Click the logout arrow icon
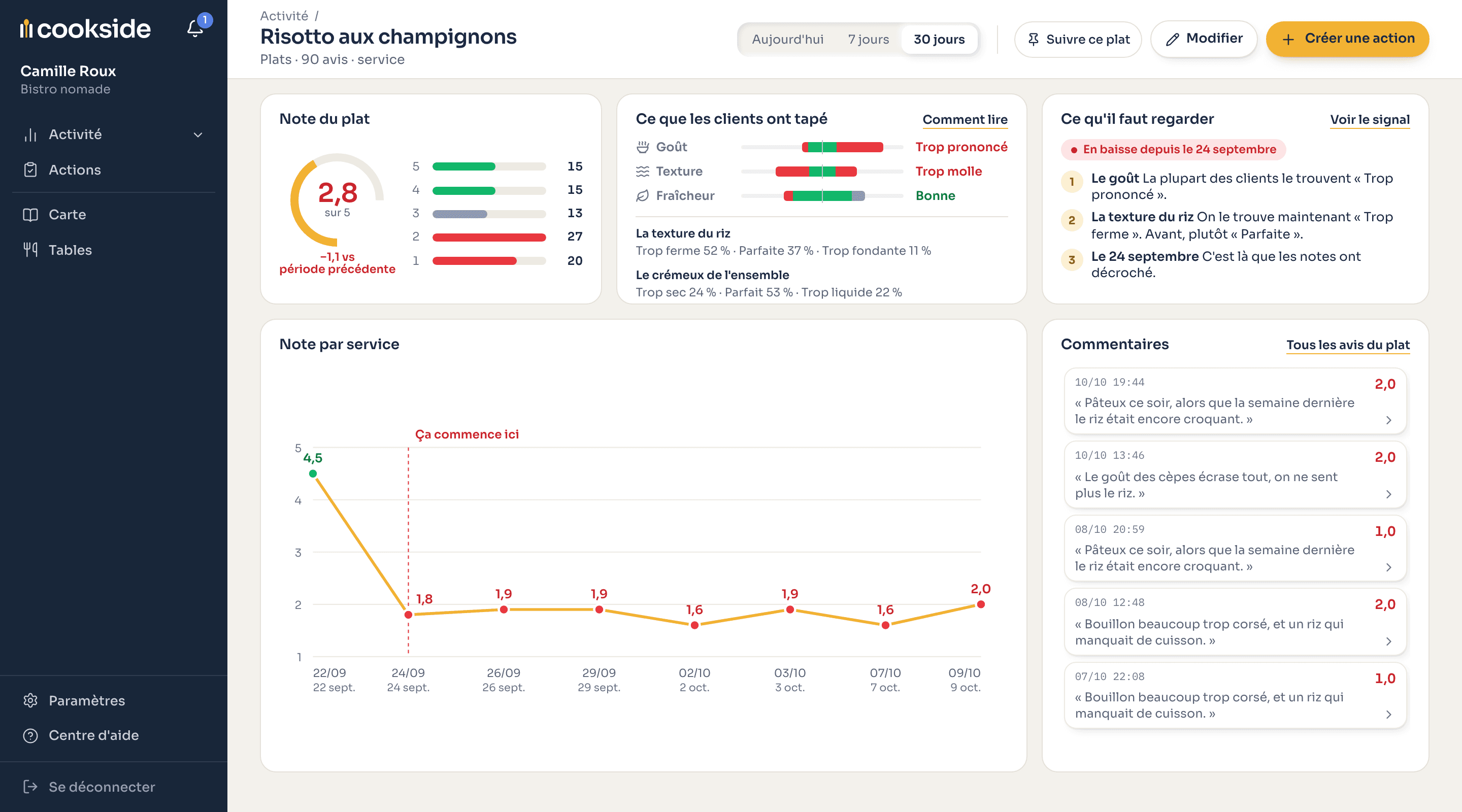This screenshot has width=1462, height=812. [30, 787]
